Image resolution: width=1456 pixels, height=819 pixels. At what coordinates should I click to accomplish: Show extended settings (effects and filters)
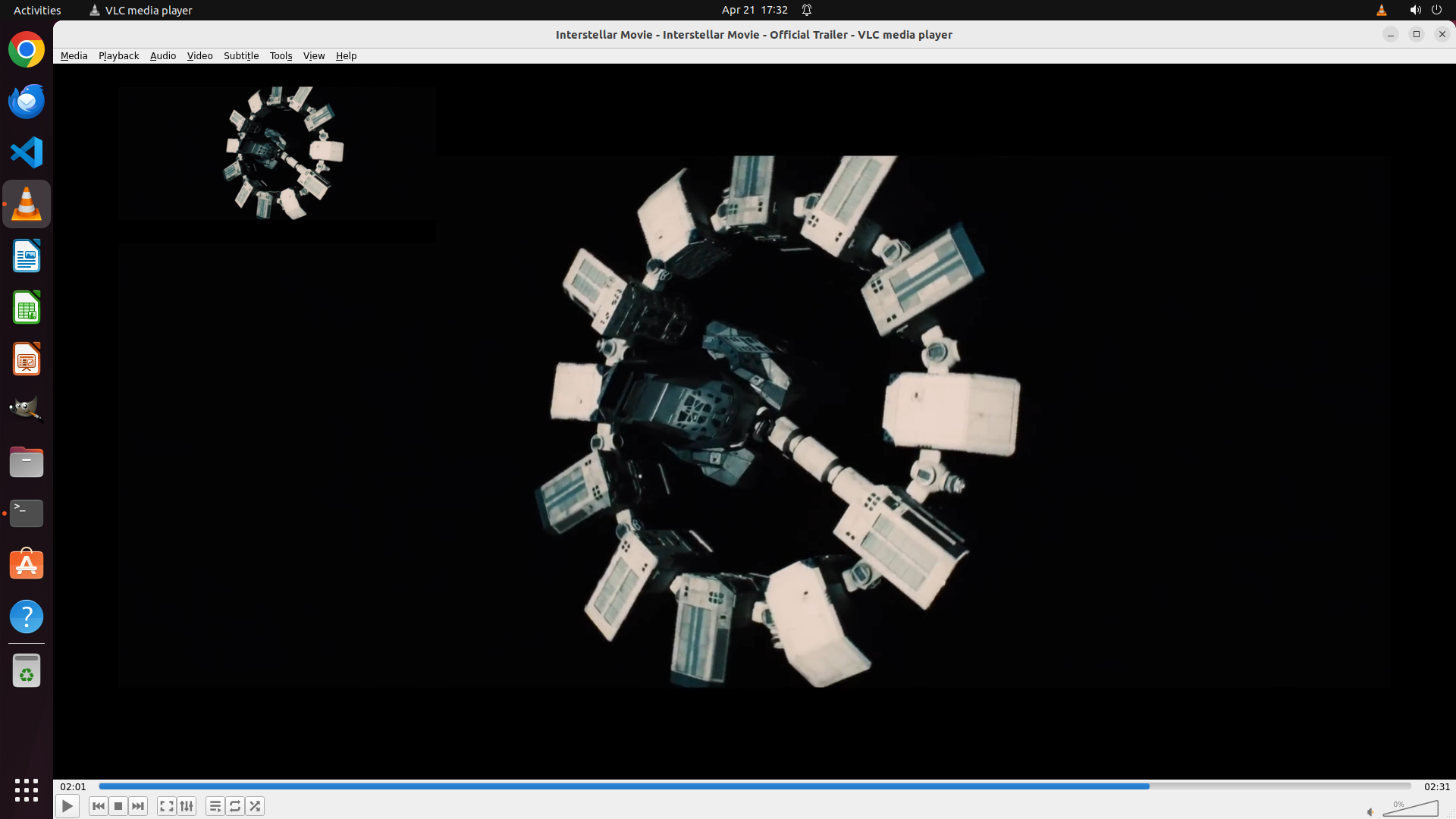187,806
